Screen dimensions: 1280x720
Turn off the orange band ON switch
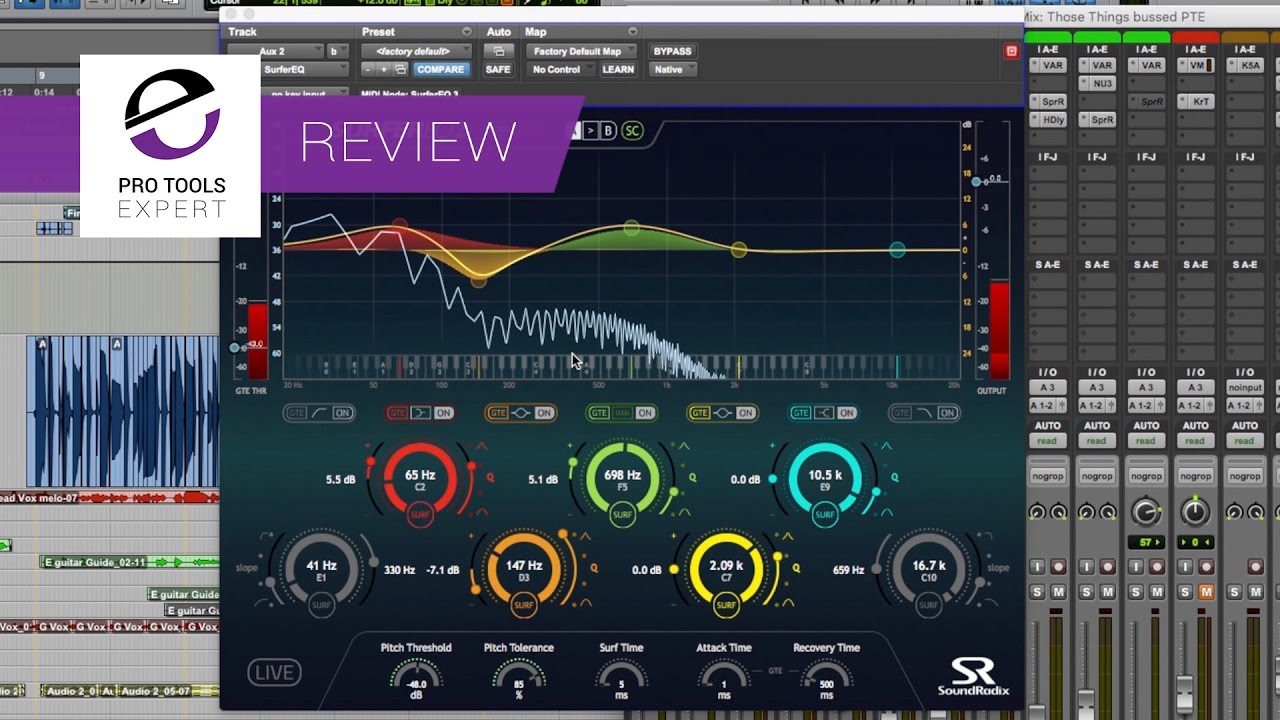[x=544, y=413]
